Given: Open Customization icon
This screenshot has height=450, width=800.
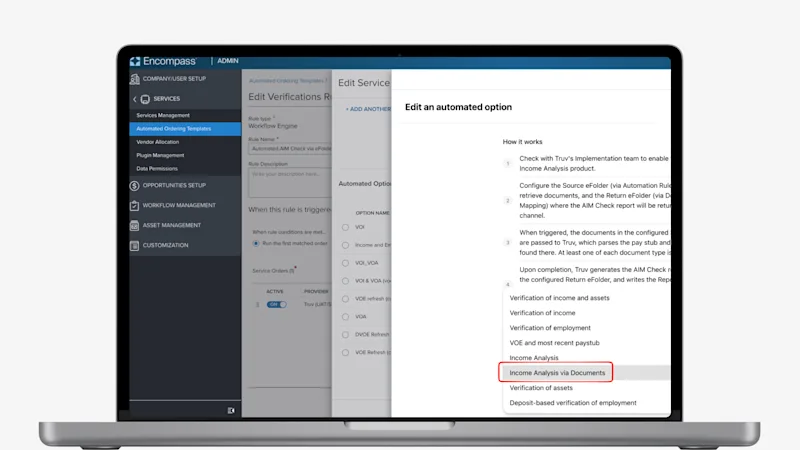Looking at the screenshot, I should 134,245.
